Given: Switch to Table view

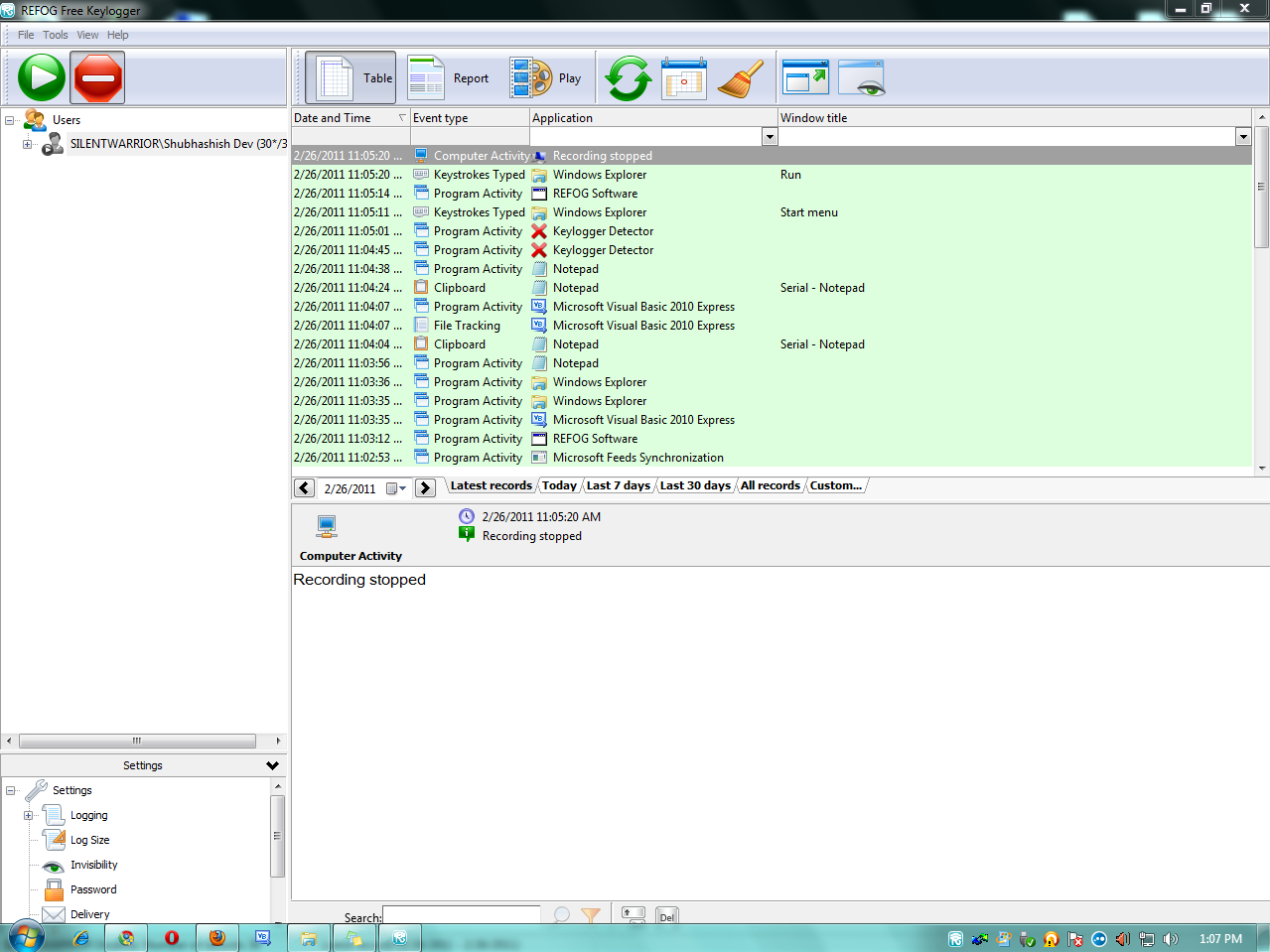Looking at the screenshot, I should coord(351,77).
